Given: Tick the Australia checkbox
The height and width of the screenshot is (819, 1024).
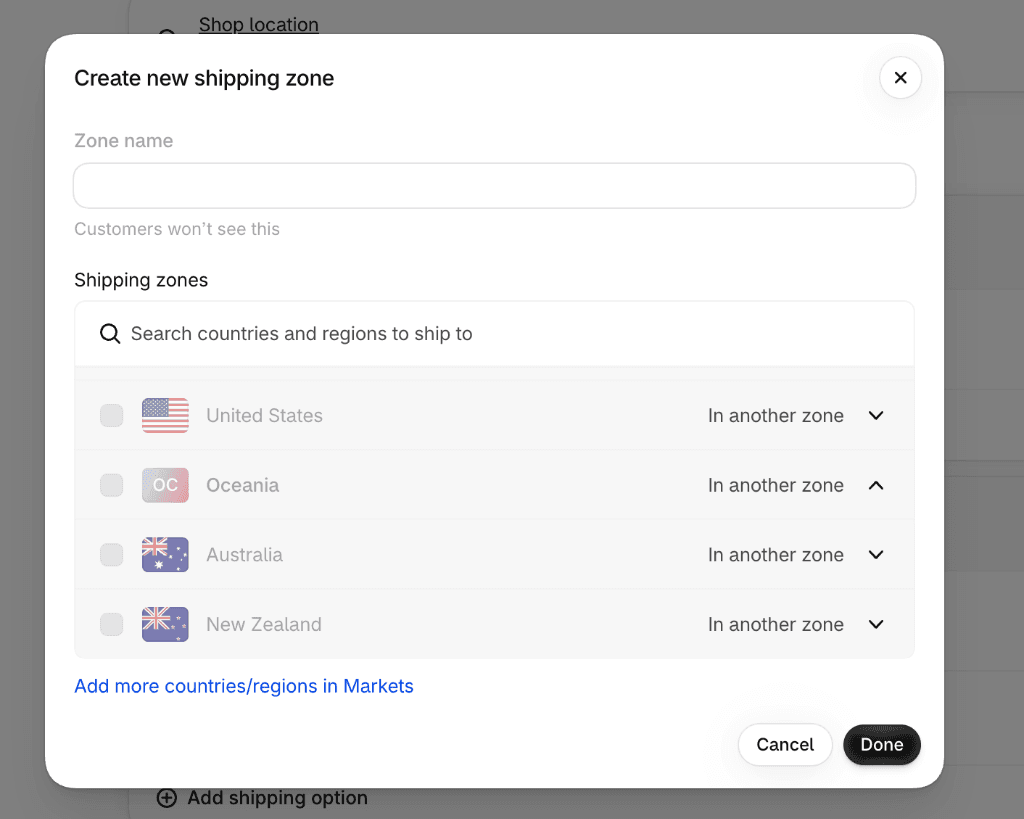Looking at the screenshot, I should click(x=112, y=554).
